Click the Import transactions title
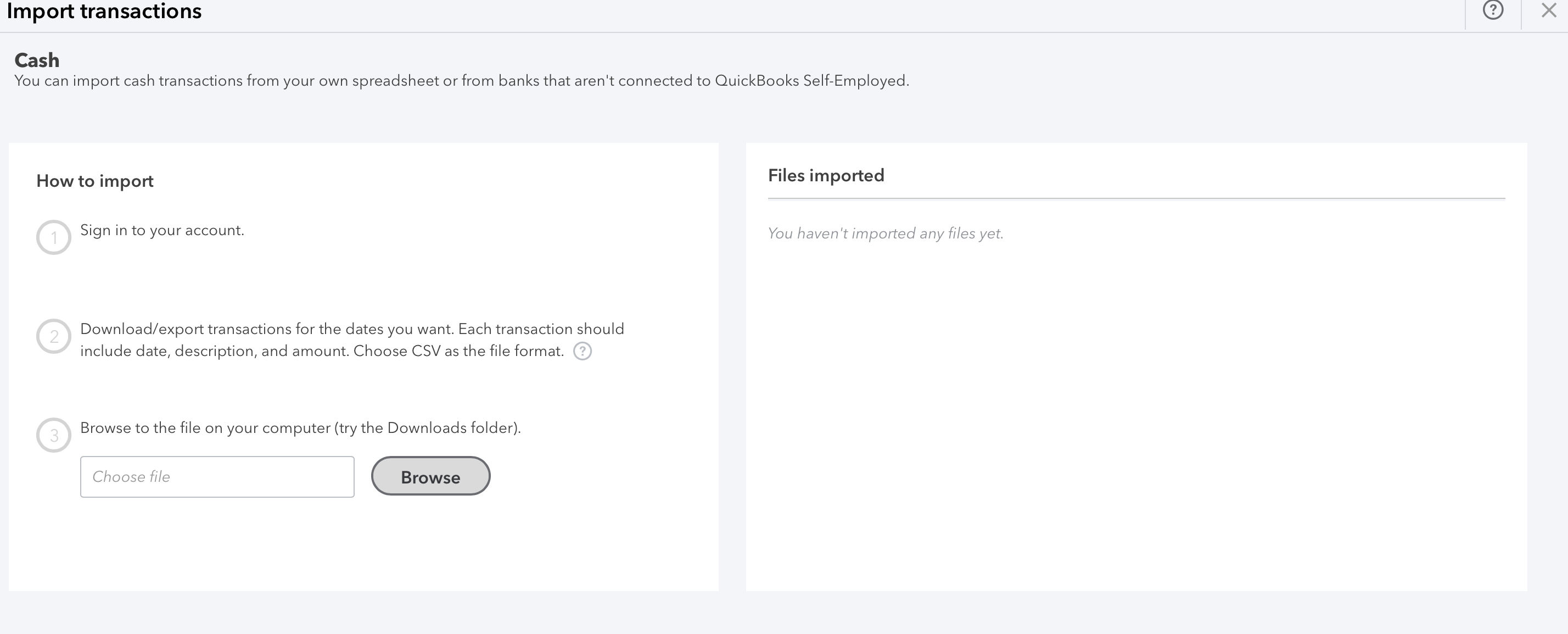 tap(104, 11)
